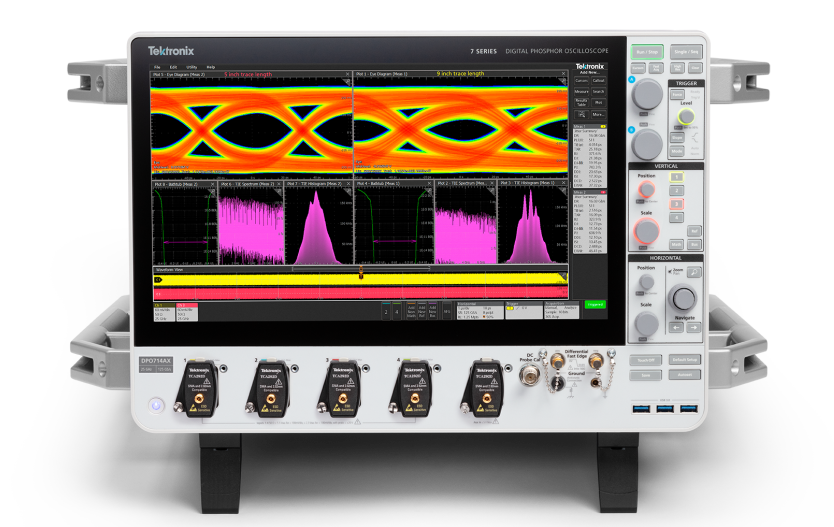Tap the round power button on front panel
Screen dimensions: 834x527
pyautogui.click(x=156, y=405)
